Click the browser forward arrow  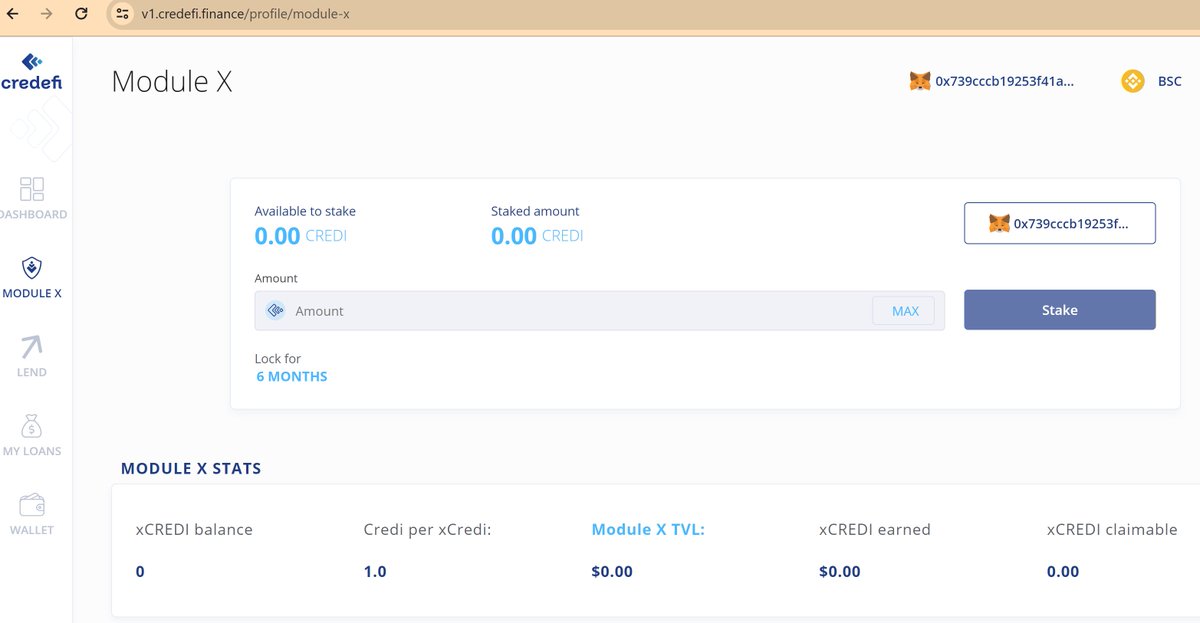pos(47,14)
